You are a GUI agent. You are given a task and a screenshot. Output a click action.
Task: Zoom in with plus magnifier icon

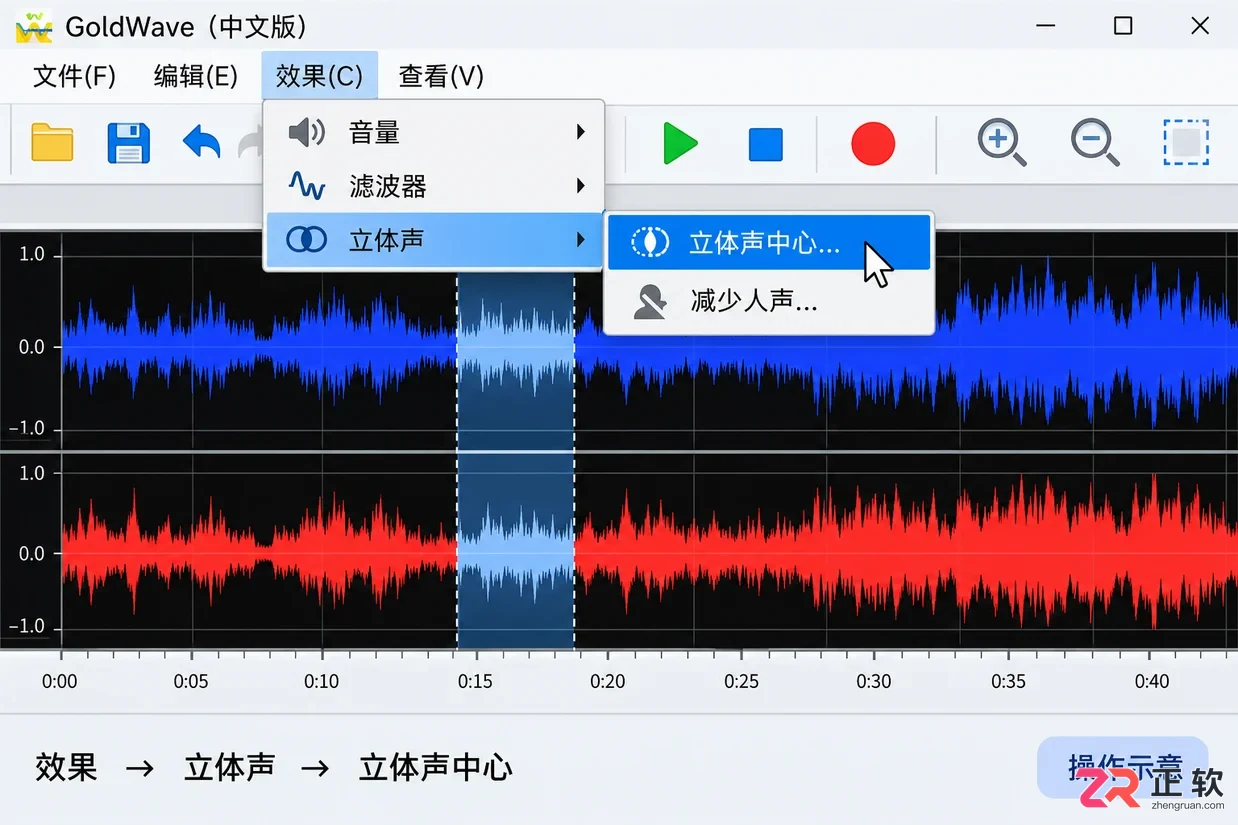coord(1002,143)
